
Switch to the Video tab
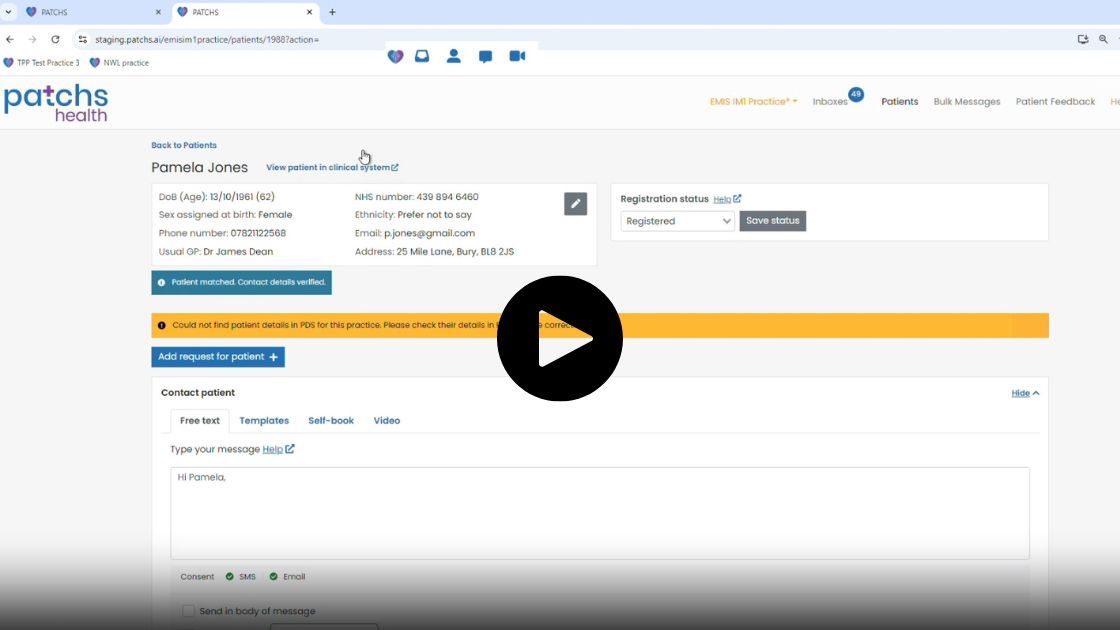pos(386,421)
